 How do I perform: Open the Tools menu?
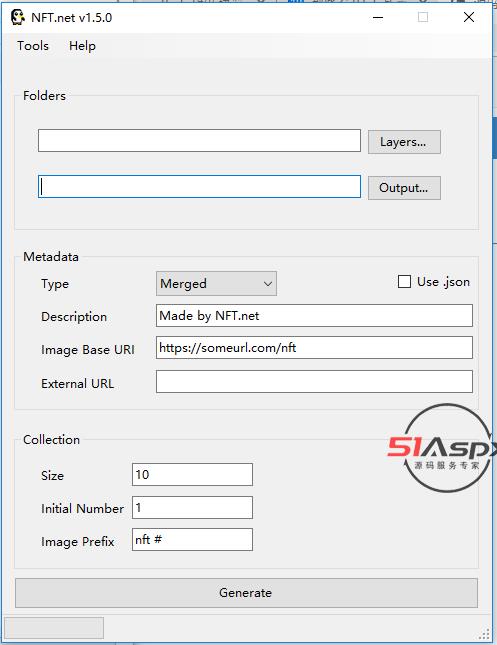(x=33, y=46)
